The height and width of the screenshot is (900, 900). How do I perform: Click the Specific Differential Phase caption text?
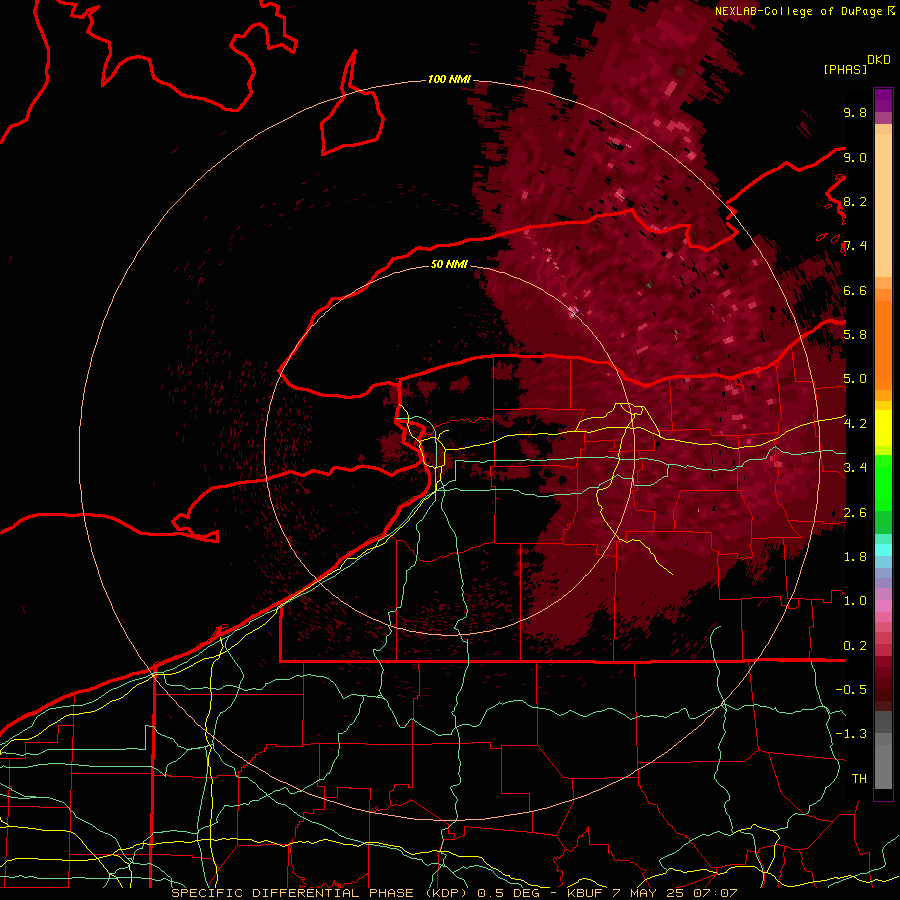tap(454, 893)
